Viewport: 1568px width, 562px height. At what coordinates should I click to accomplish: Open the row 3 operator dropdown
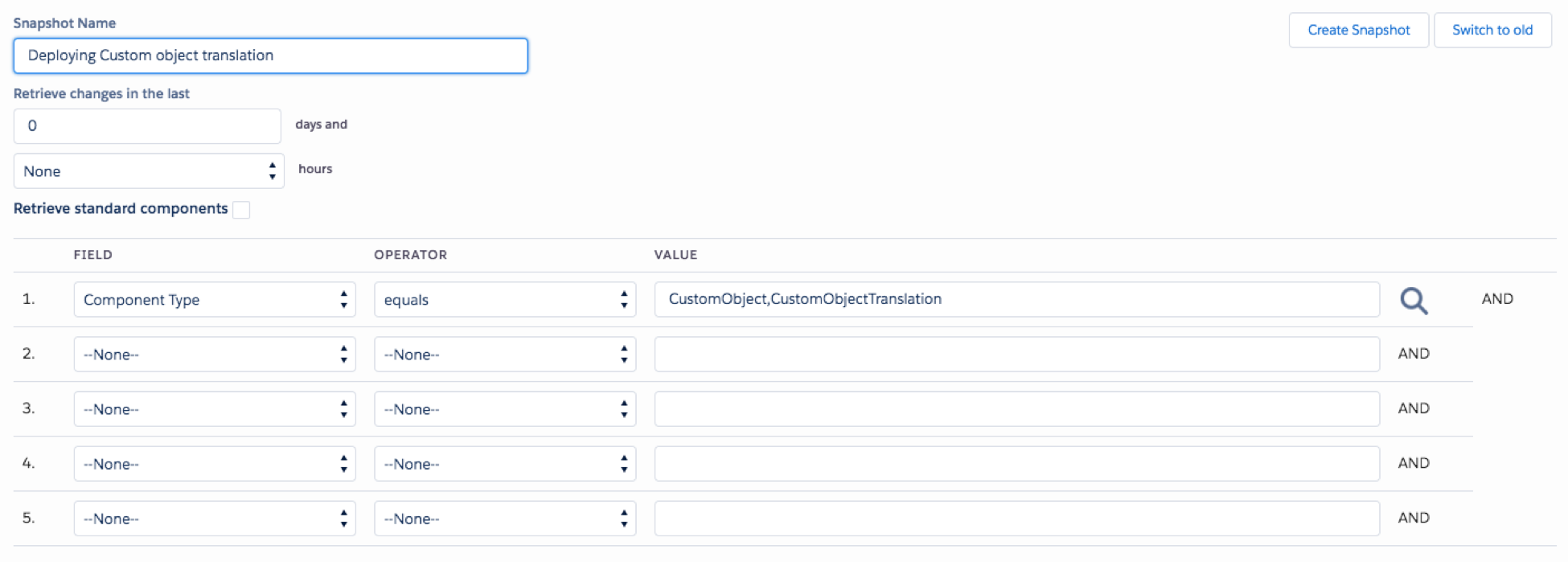tap(504, 409)
